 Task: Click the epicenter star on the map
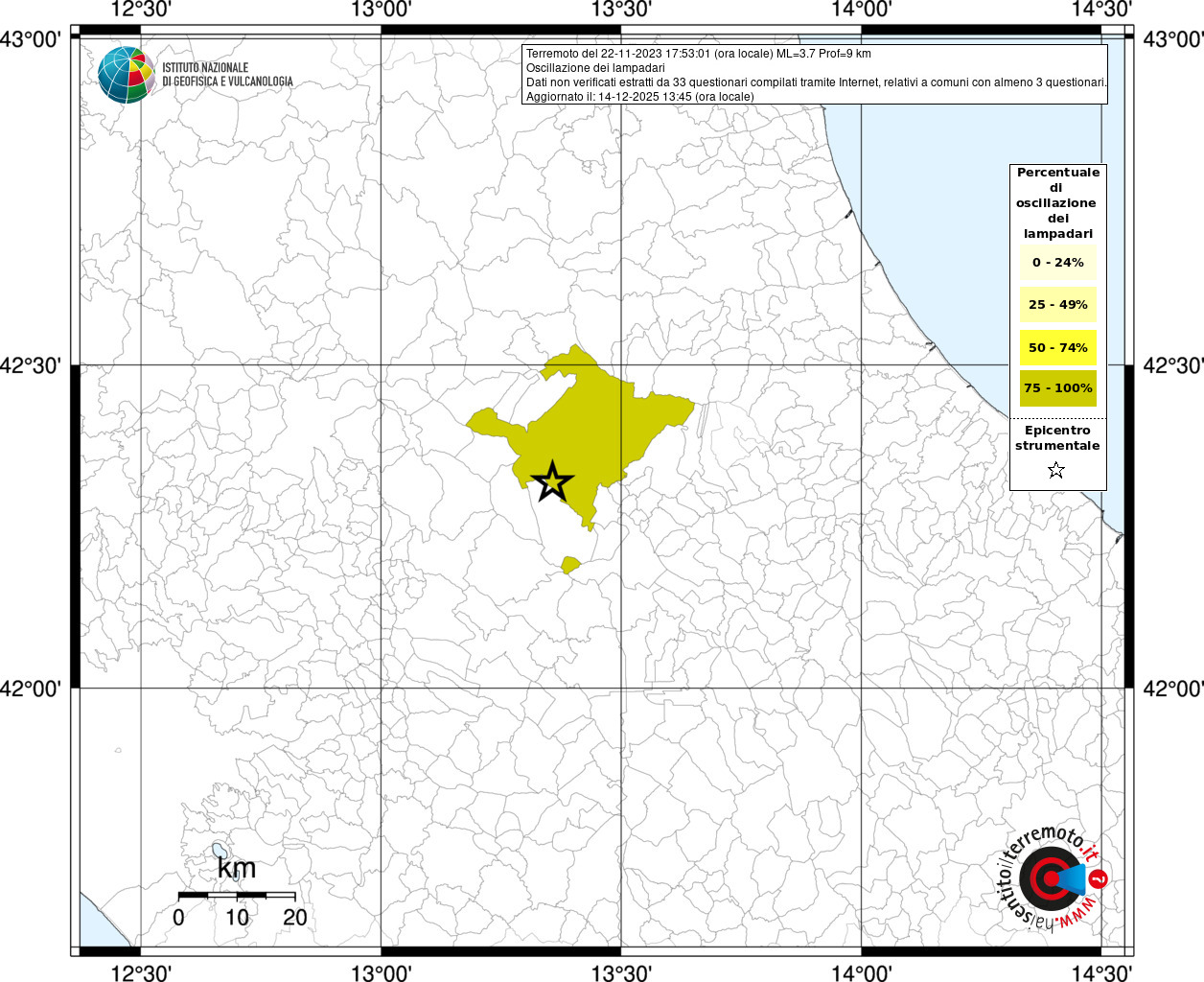coord(551,482)
